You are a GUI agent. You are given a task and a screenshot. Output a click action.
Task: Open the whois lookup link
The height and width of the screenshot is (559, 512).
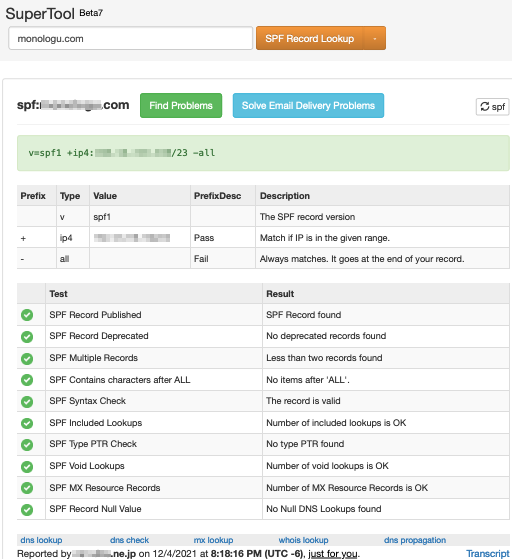tap(303, 540)
